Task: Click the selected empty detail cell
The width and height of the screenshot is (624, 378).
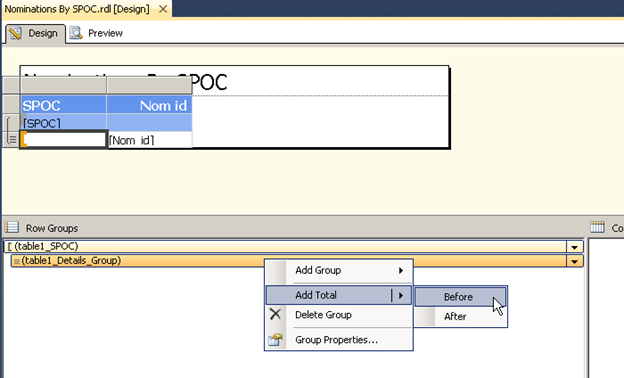Action: [64, 140]
